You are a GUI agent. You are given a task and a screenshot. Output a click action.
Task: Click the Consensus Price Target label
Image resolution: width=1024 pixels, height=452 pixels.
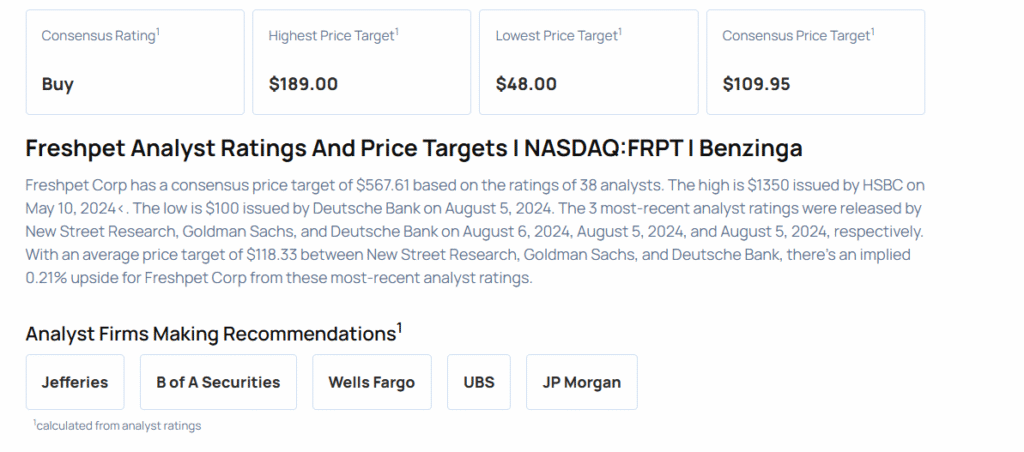point(798,36)
